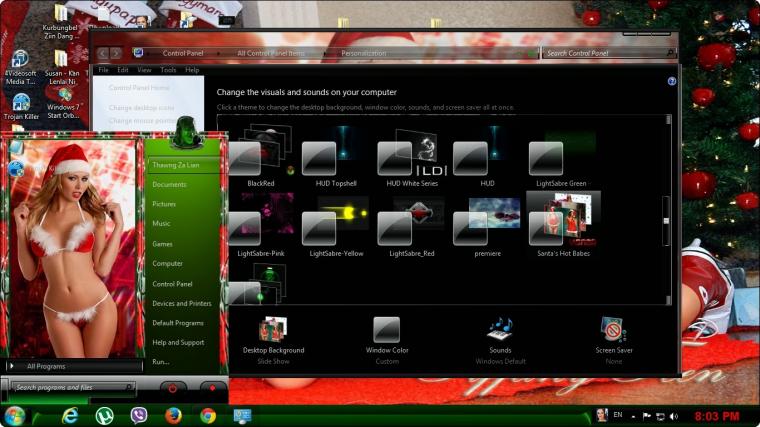
Task: Click the help question mark icon
Action: point(672,81)
